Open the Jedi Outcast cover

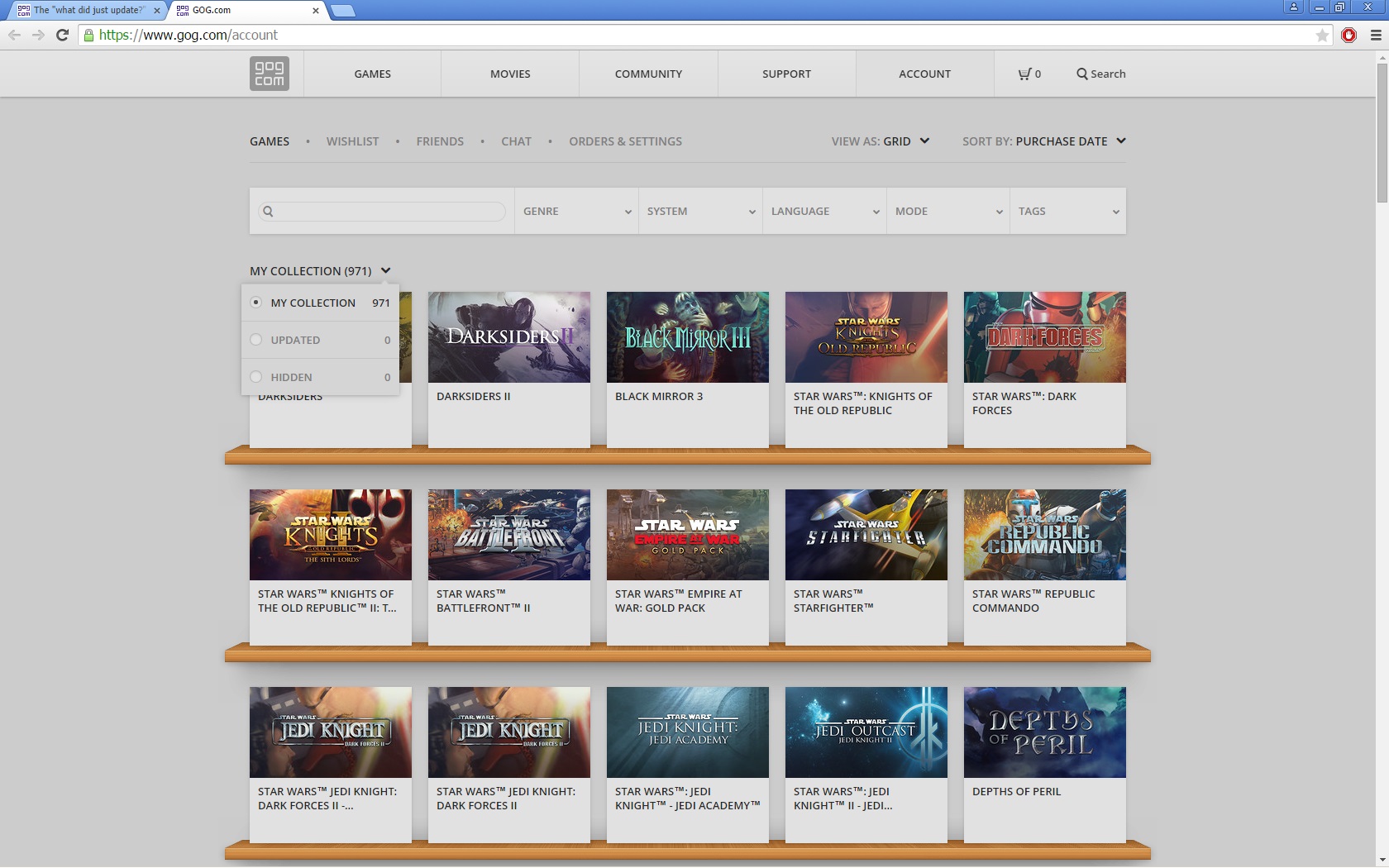866,732
